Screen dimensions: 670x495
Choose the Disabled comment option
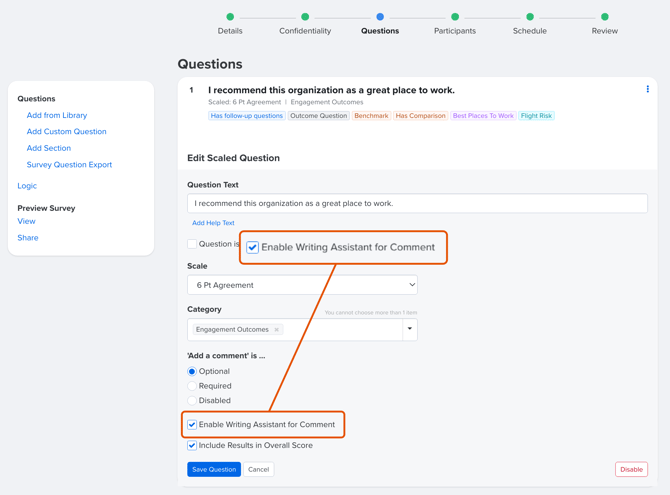click(192, 401)
